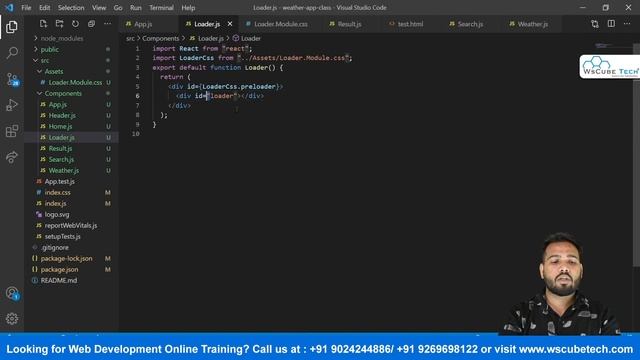This screenshot has height=360, width=640.
Task: Open reportWebVitals.js file
Action: tap(71, 225)
